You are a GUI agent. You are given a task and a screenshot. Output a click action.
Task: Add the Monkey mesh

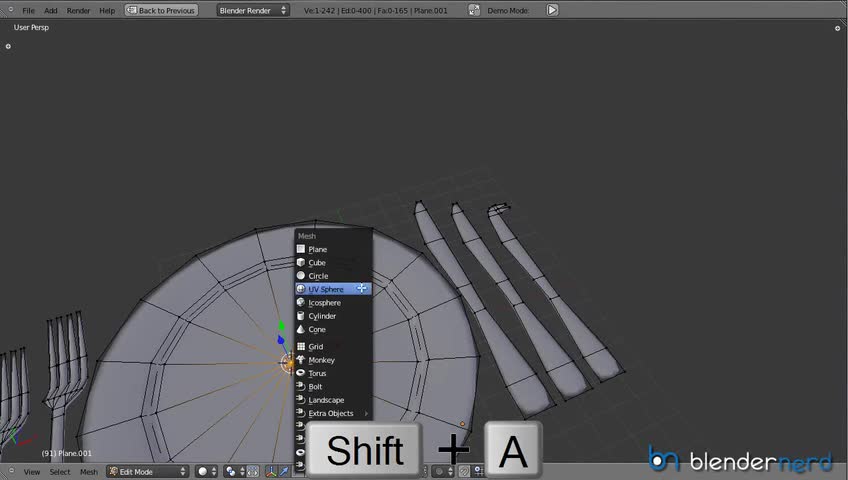[333, 360]
